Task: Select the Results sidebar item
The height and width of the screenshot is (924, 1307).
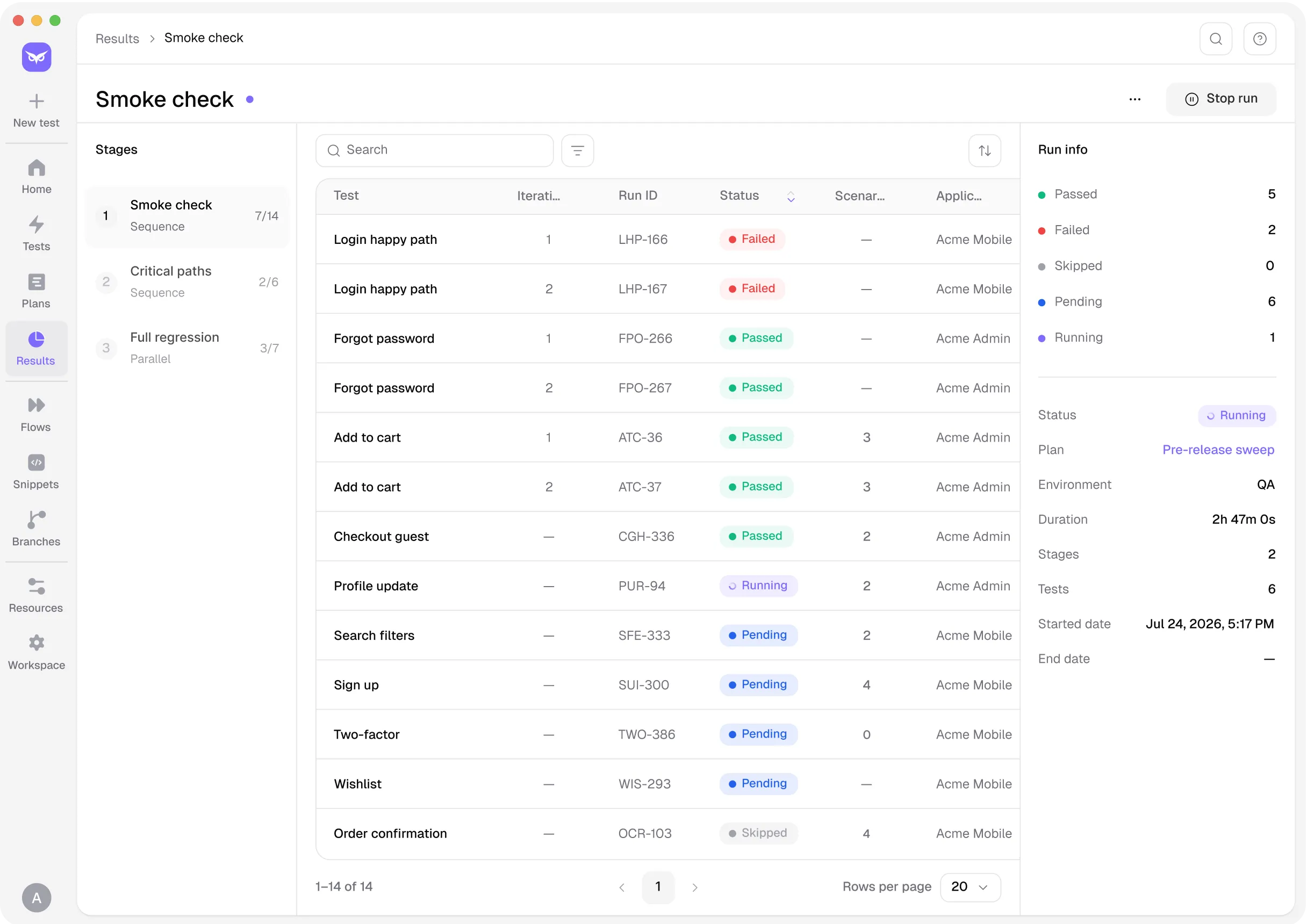Action: click(x=37, y=348)
